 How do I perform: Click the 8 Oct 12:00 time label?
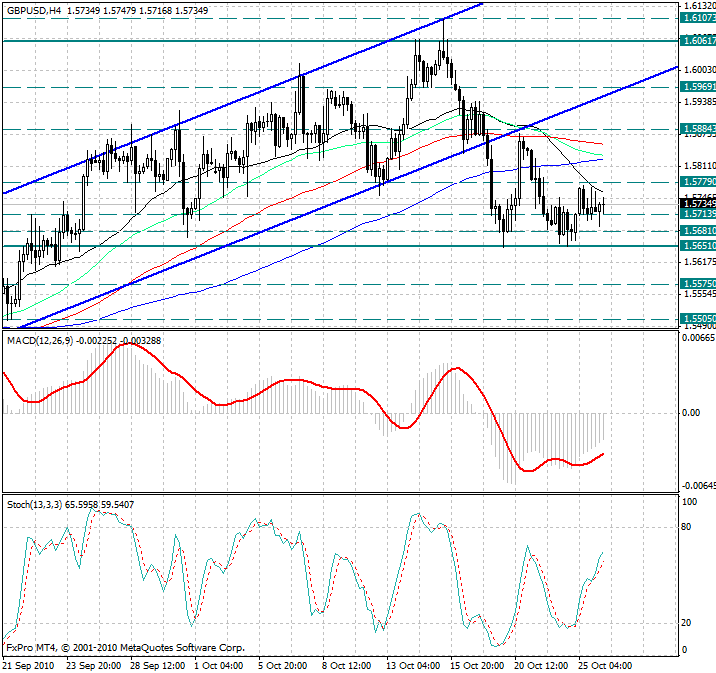[347, 666]
